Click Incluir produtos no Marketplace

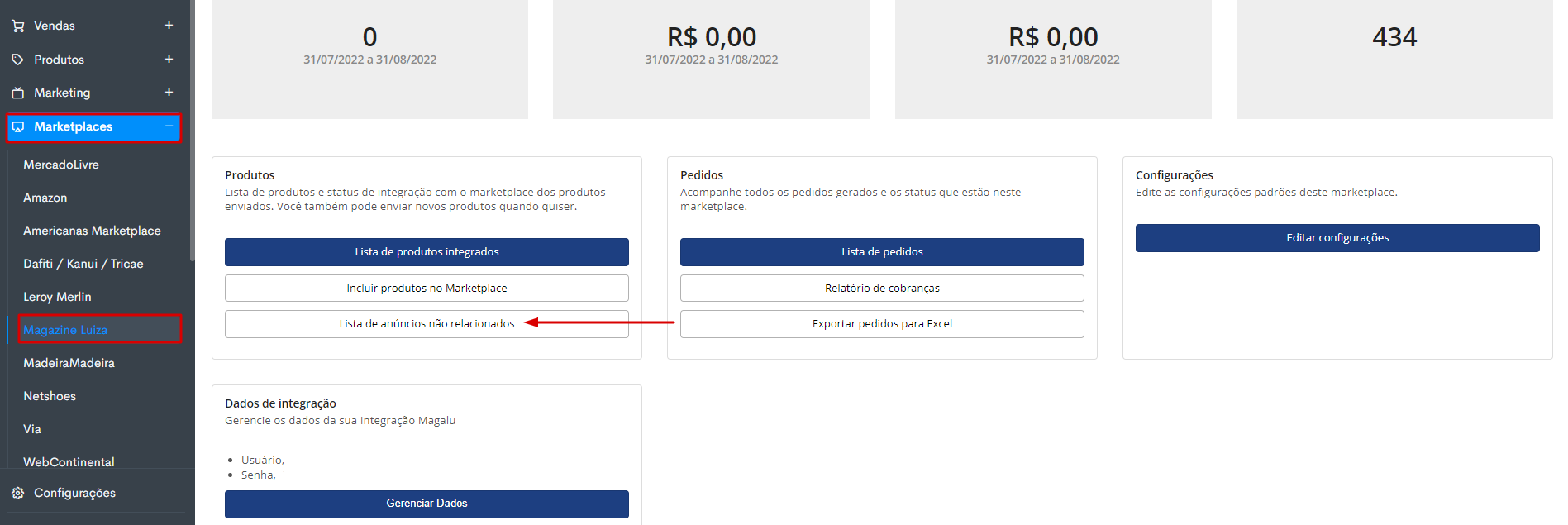coord(427,288)
